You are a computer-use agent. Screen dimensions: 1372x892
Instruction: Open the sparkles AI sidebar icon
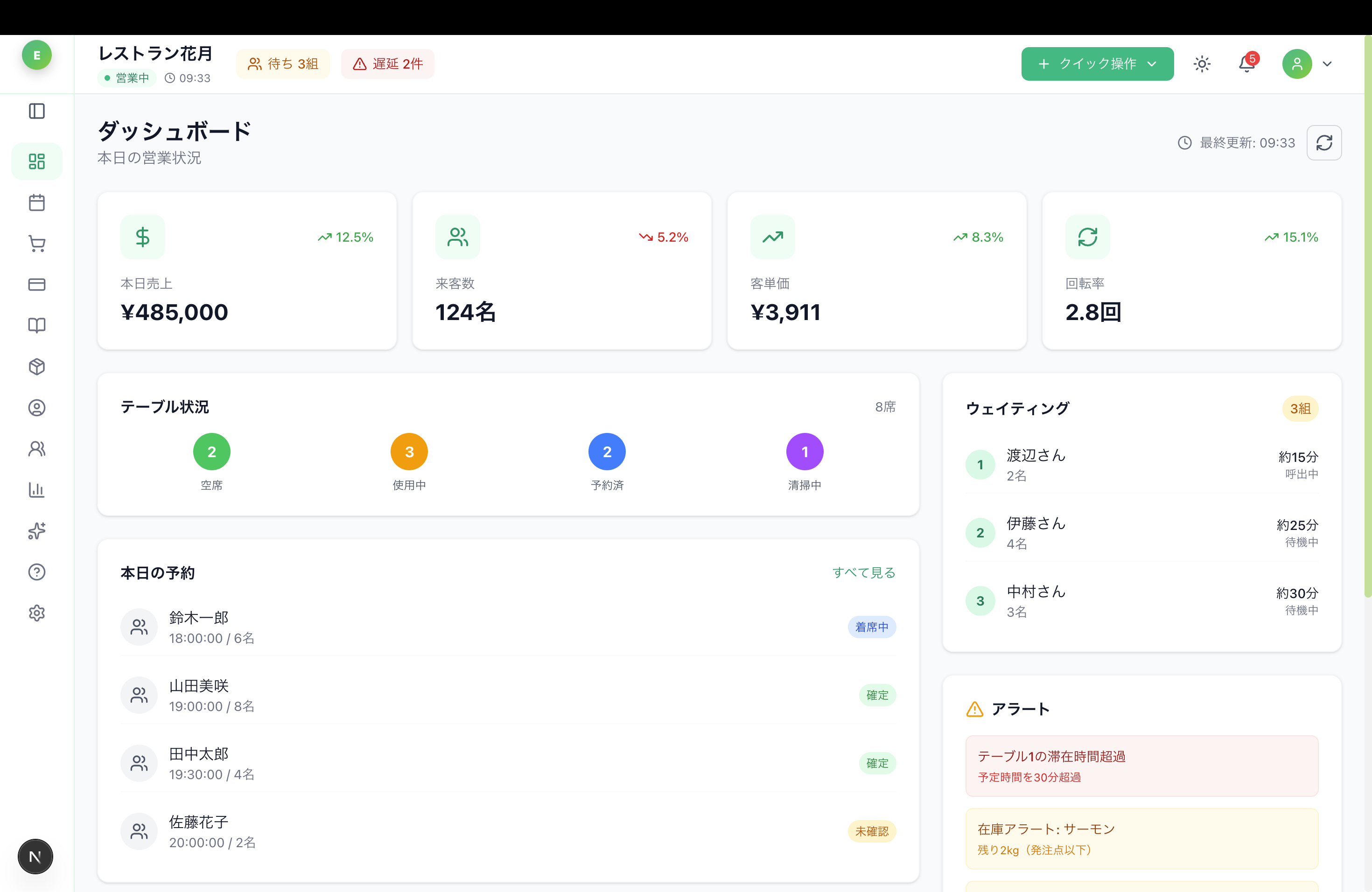pyautogui.click(x=36, y=531)
